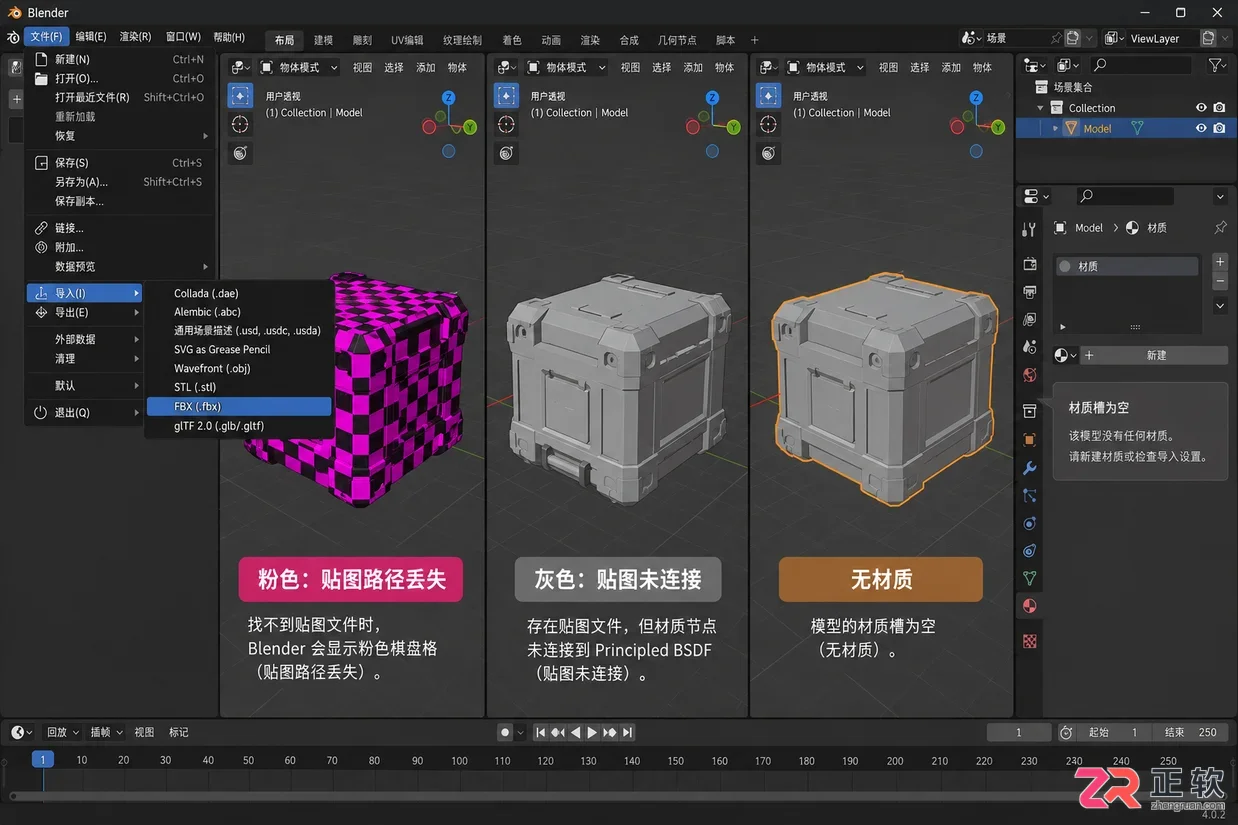Open the Particles properties tab icon

[1029, 495]
